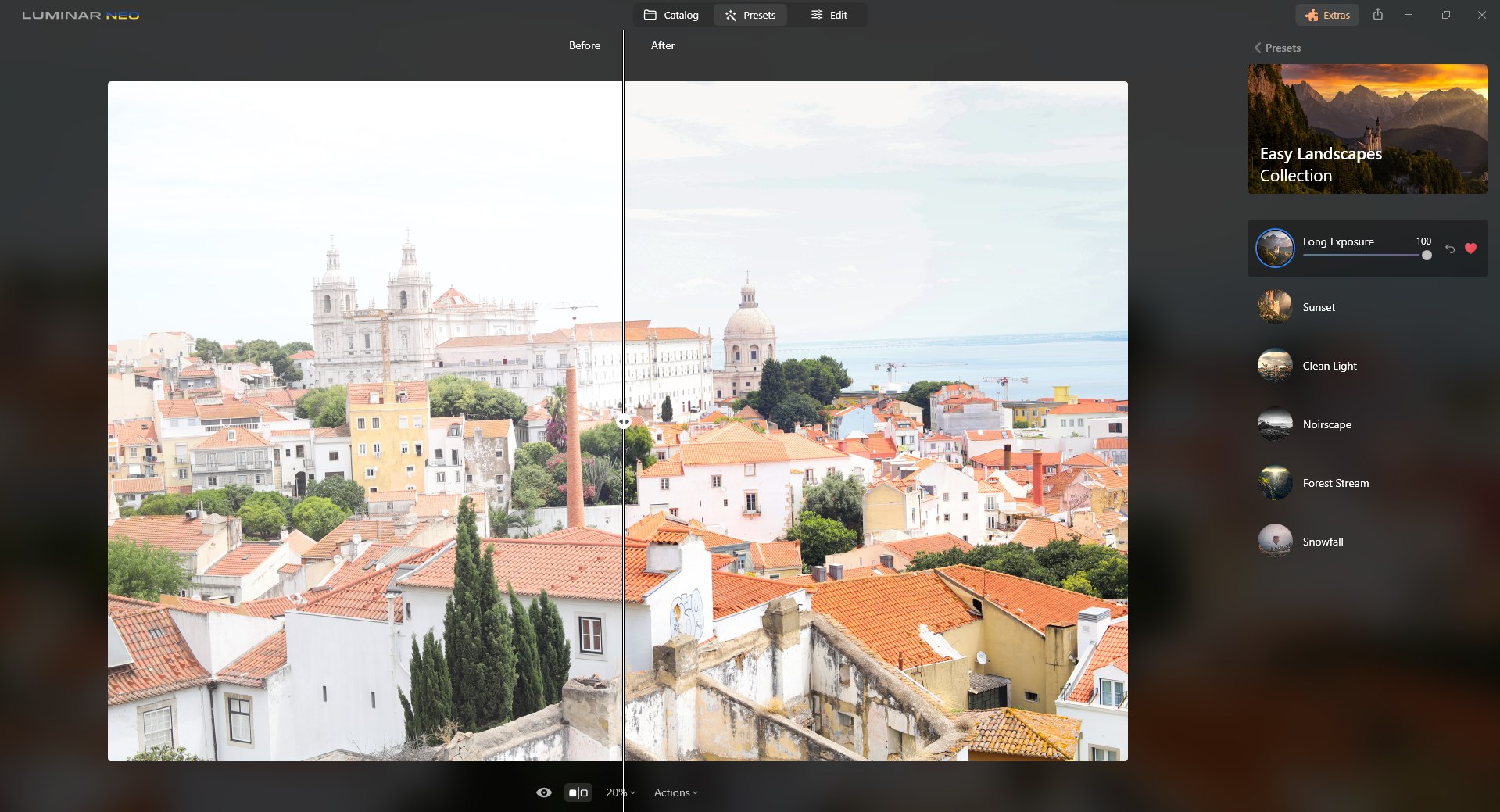Viewport: 1500px width, 812px height.
Task: Go back using the Presets chevron
Action: click(x=1258, y=48)
